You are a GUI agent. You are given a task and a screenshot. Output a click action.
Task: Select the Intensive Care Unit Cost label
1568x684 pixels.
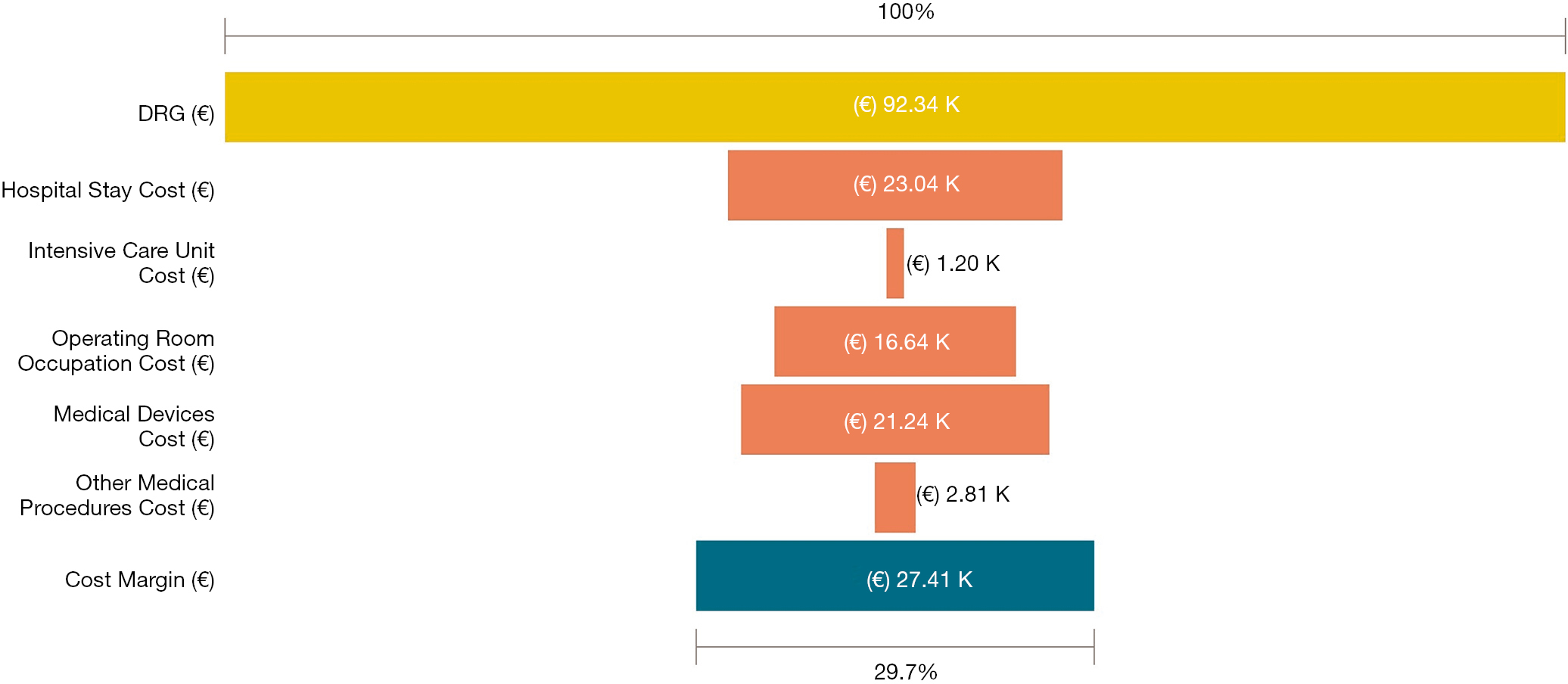pos(121,263)
